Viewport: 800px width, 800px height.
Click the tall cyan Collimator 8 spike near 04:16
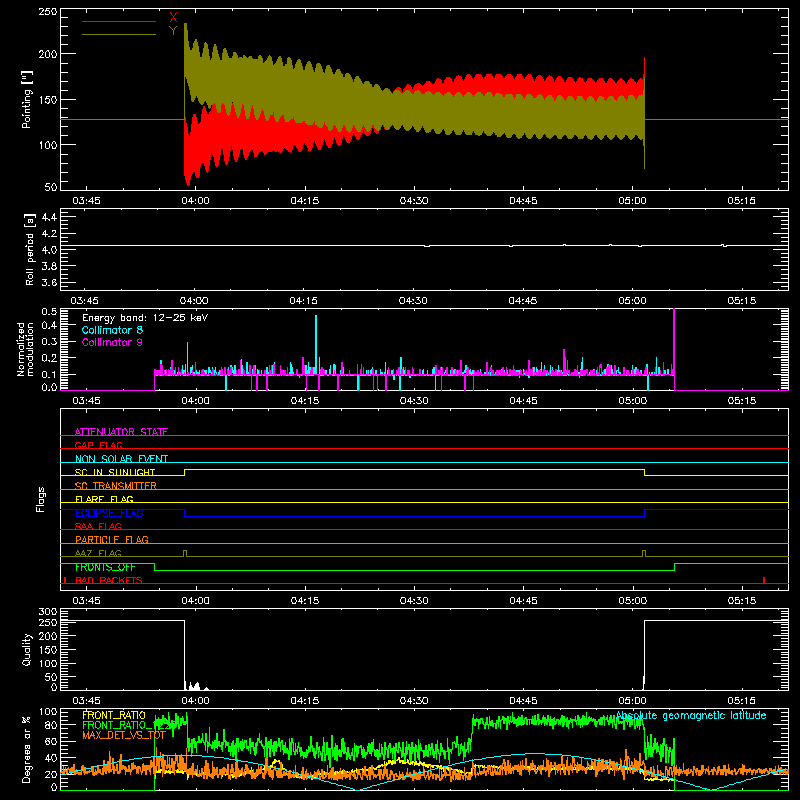click(316, 344)
